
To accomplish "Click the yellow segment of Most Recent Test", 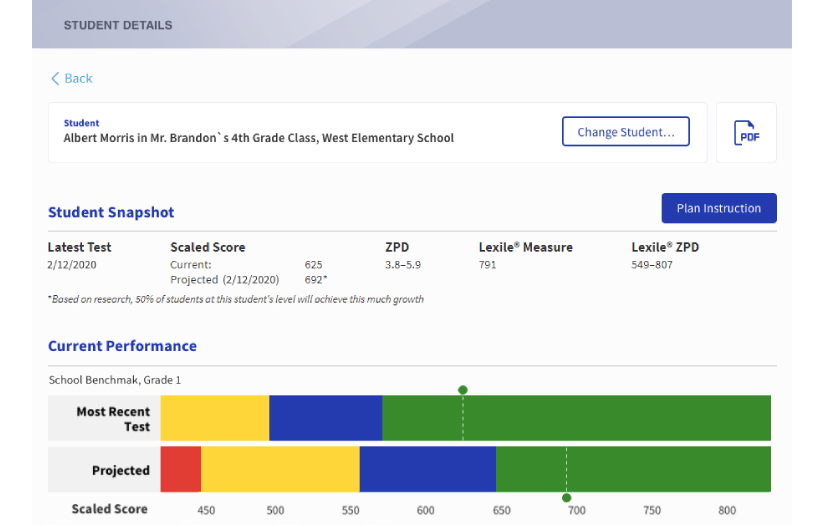I will (x=215, y=418).
